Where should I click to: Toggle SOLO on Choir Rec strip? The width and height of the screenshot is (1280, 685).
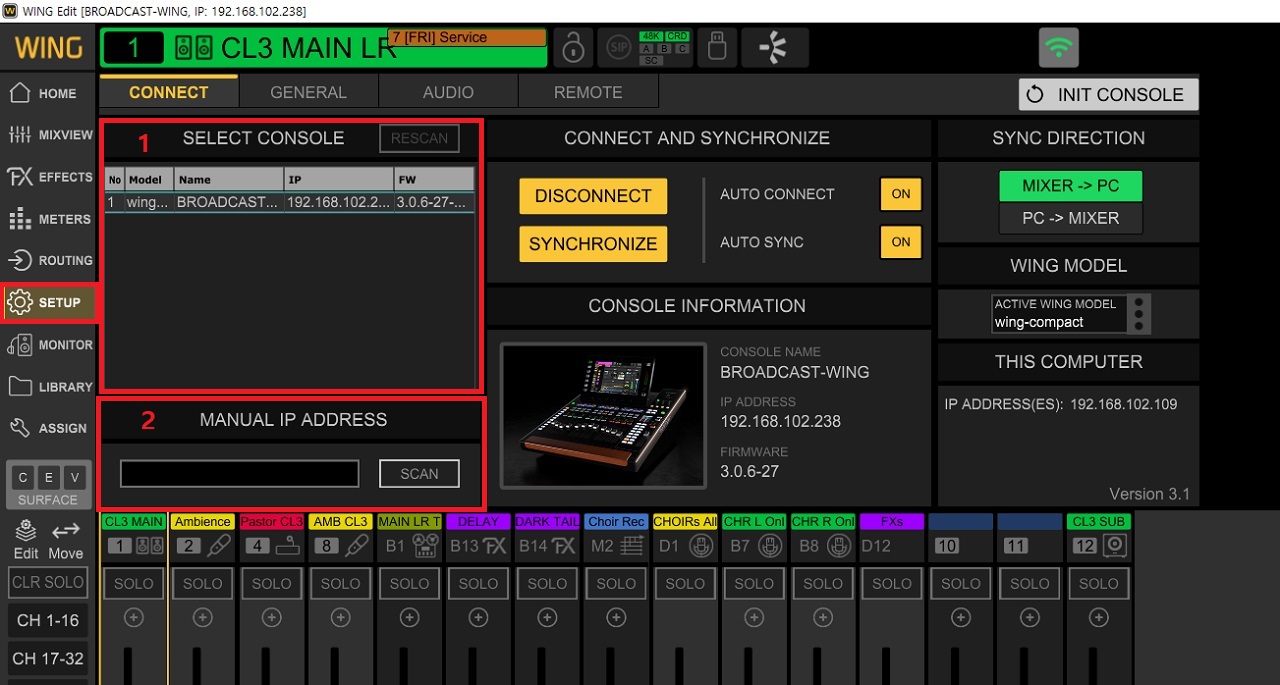click(616, 583)
